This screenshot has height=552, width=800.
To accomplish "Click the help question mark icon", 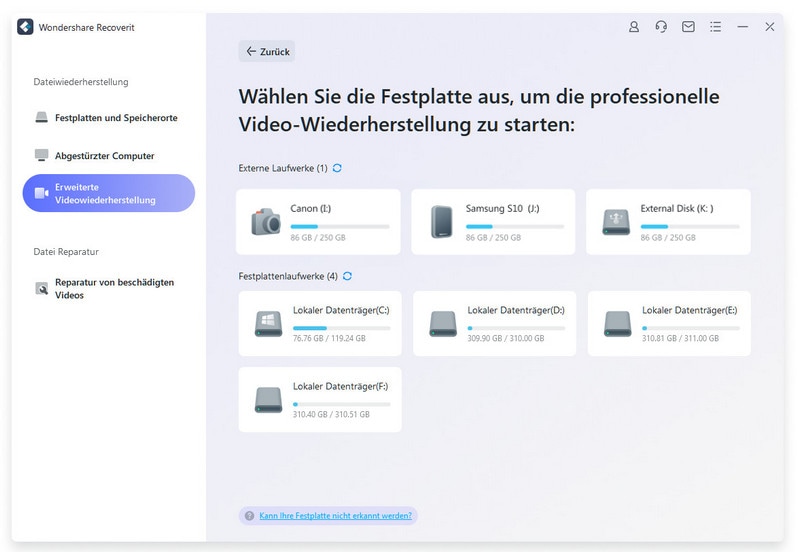I will (x=249, y=516).
